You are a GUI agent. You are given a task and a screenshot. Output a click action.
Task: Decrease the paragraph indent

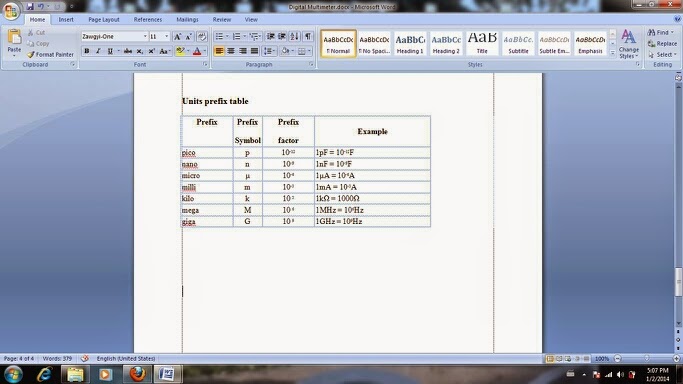tap(270, 37)
